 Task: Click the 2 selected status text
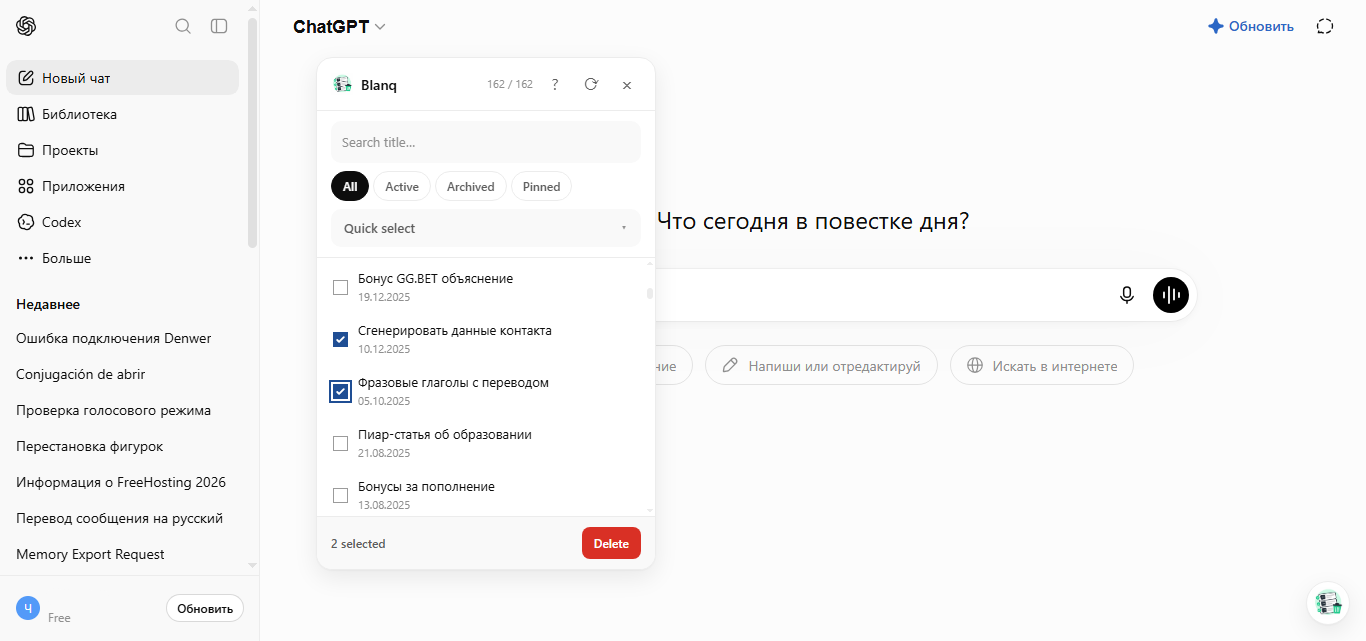358,544
